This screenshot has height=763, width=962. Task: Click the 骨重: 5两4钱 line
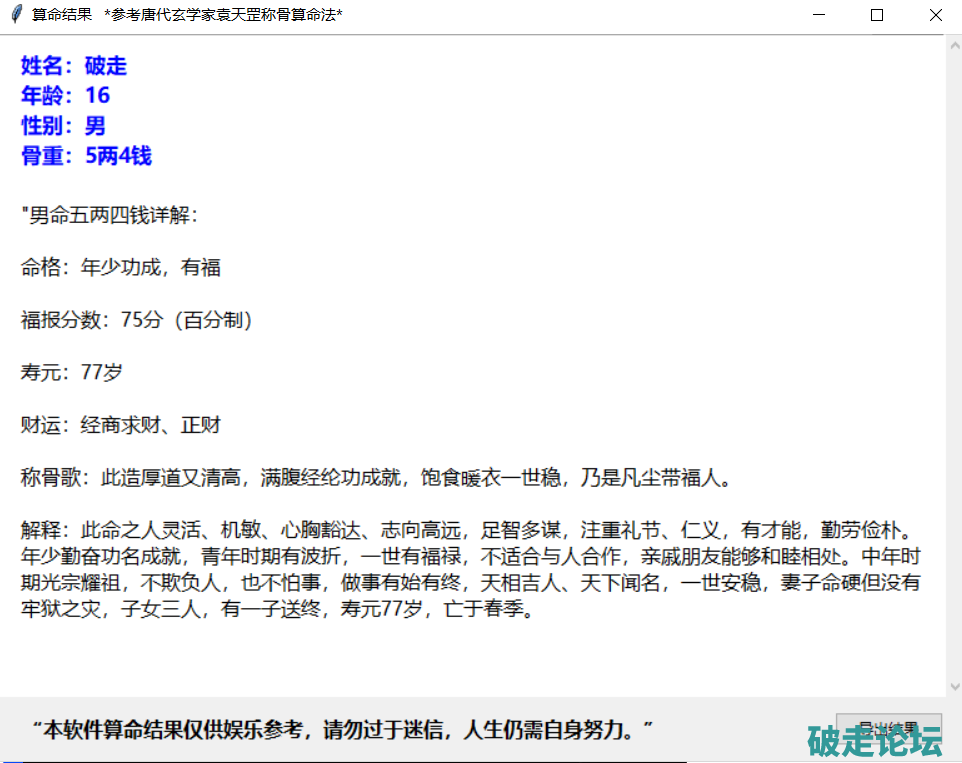(86, 156)
